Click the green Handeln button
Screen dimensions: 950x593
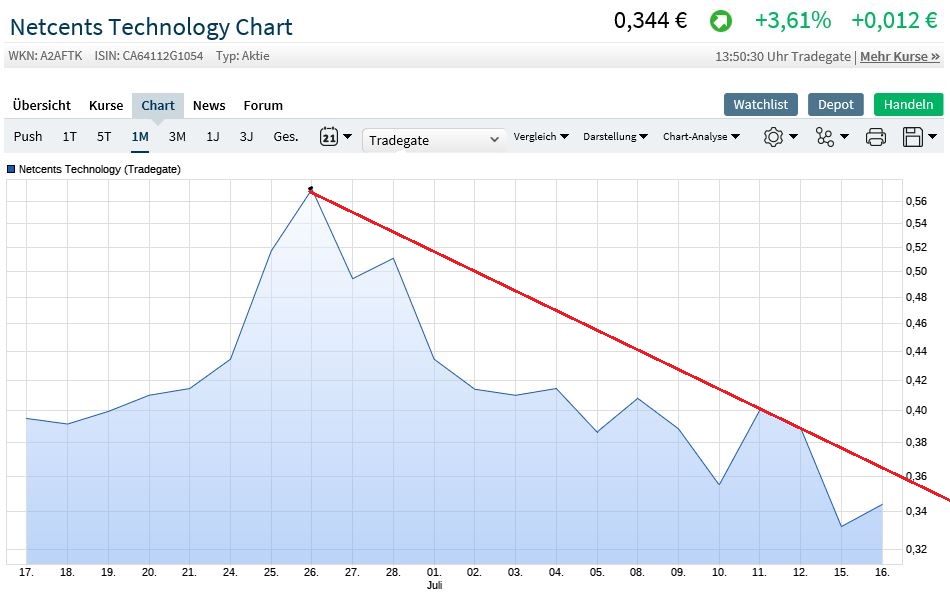908,104
